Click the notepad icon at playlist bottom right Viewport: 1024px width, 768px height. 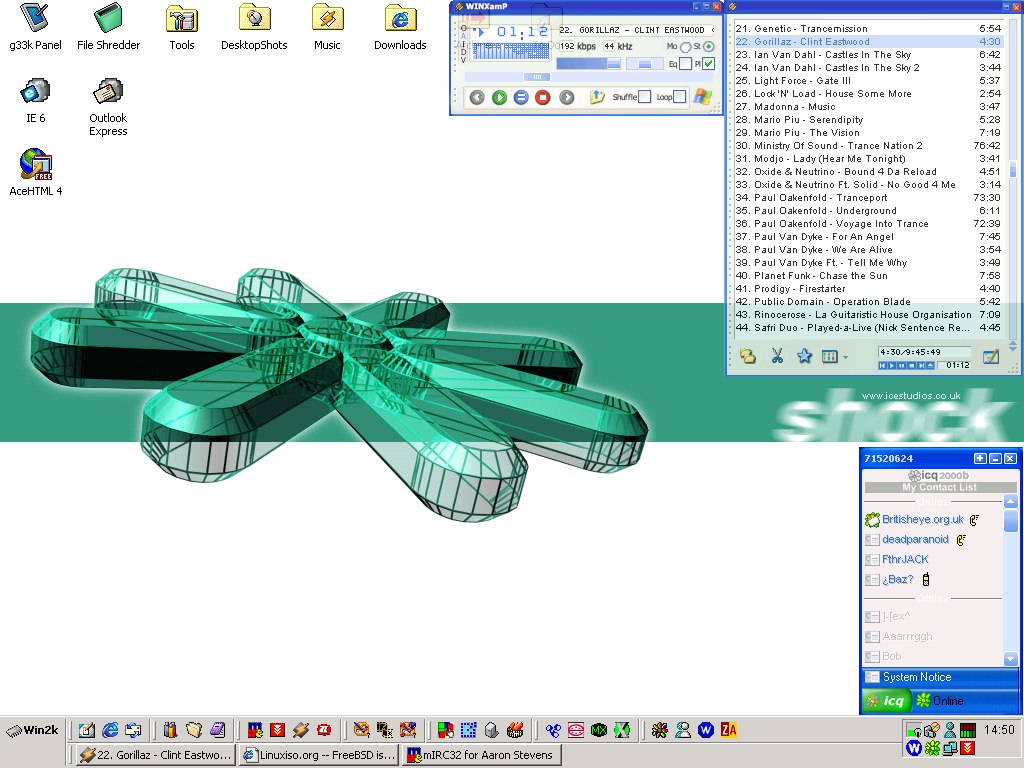point(990,356)
